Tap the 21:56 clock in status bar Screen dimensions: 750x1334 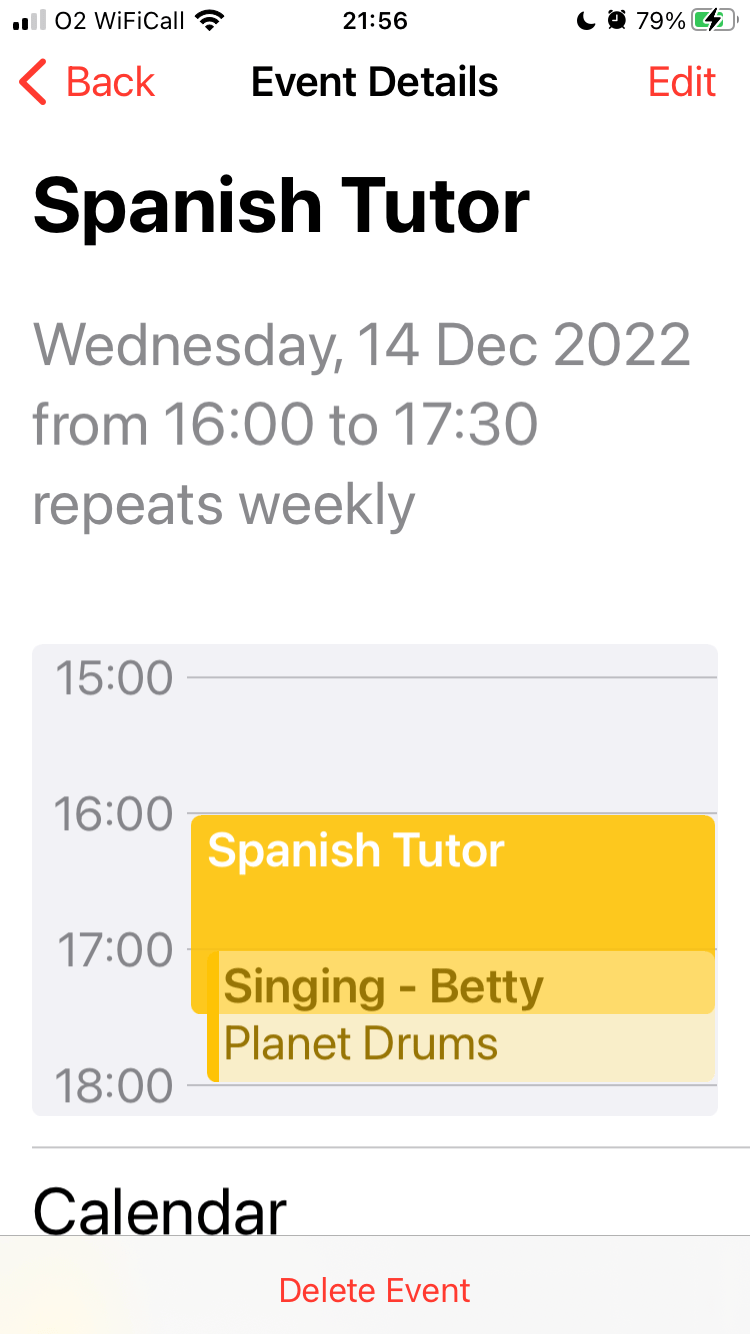coord(375,21)
